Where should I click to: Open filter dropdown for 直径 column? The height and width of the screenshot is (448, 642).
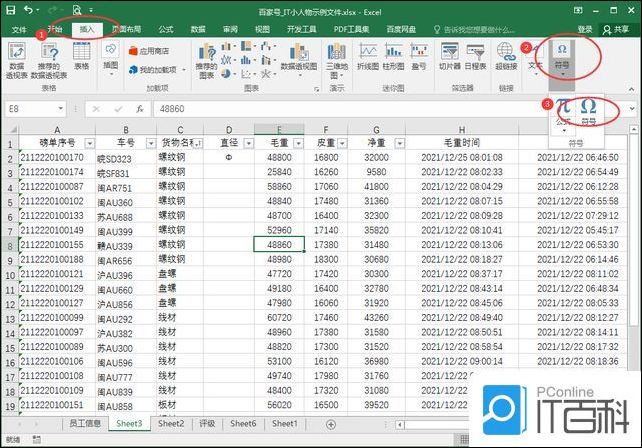249,143
